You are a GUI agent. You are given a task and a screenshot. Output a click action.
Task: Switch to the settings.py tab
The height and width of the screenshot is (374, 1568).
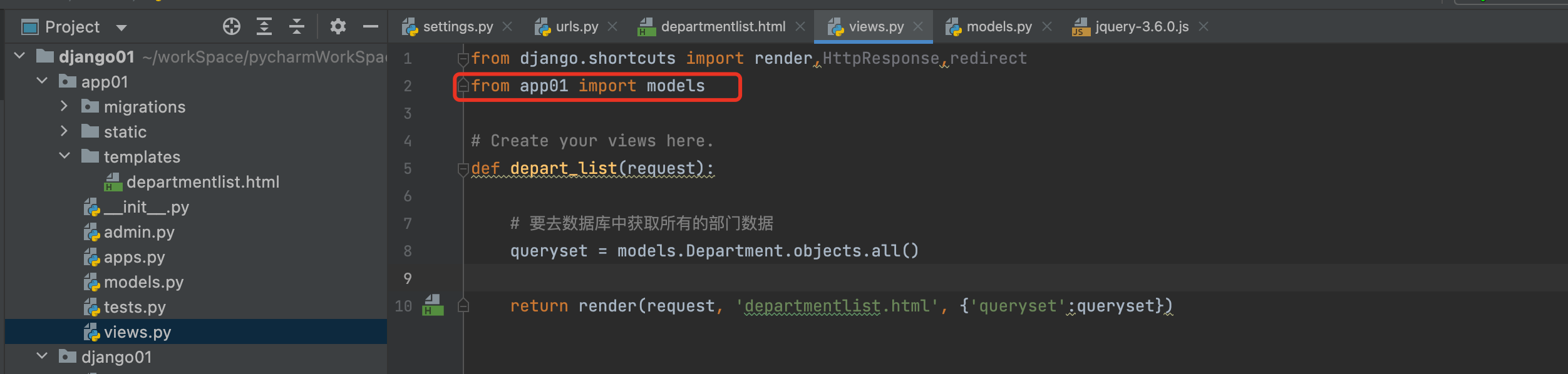pos(457,27)
